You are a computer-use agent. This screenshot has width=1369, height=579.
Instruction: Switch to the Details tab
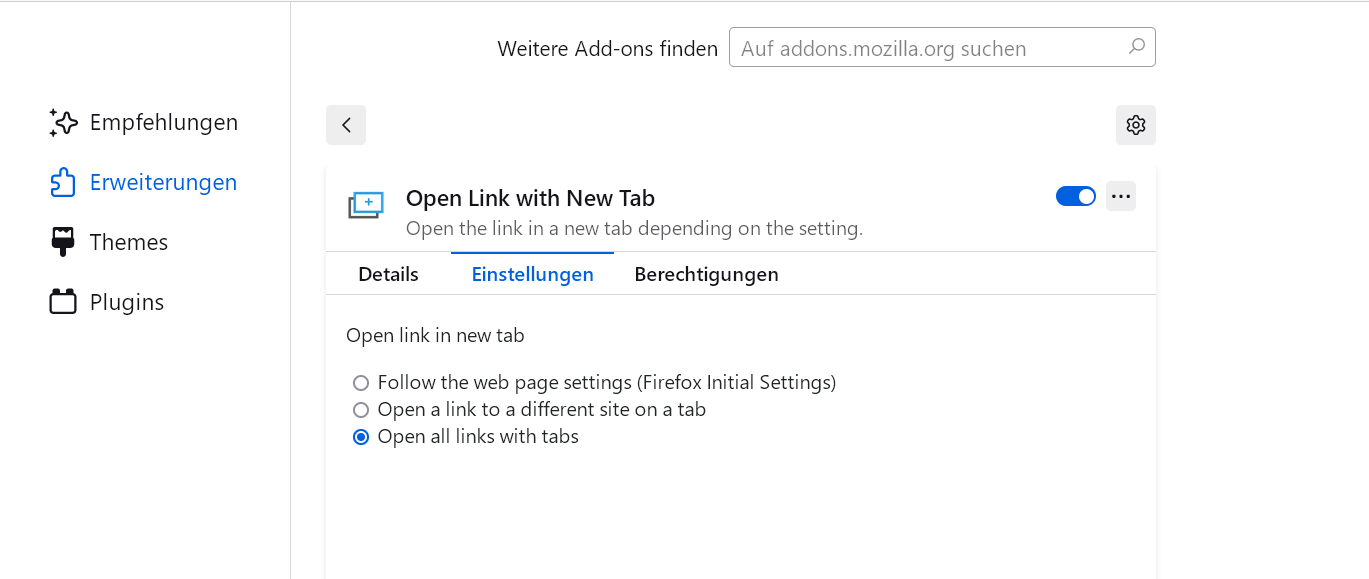coord(388,274)
